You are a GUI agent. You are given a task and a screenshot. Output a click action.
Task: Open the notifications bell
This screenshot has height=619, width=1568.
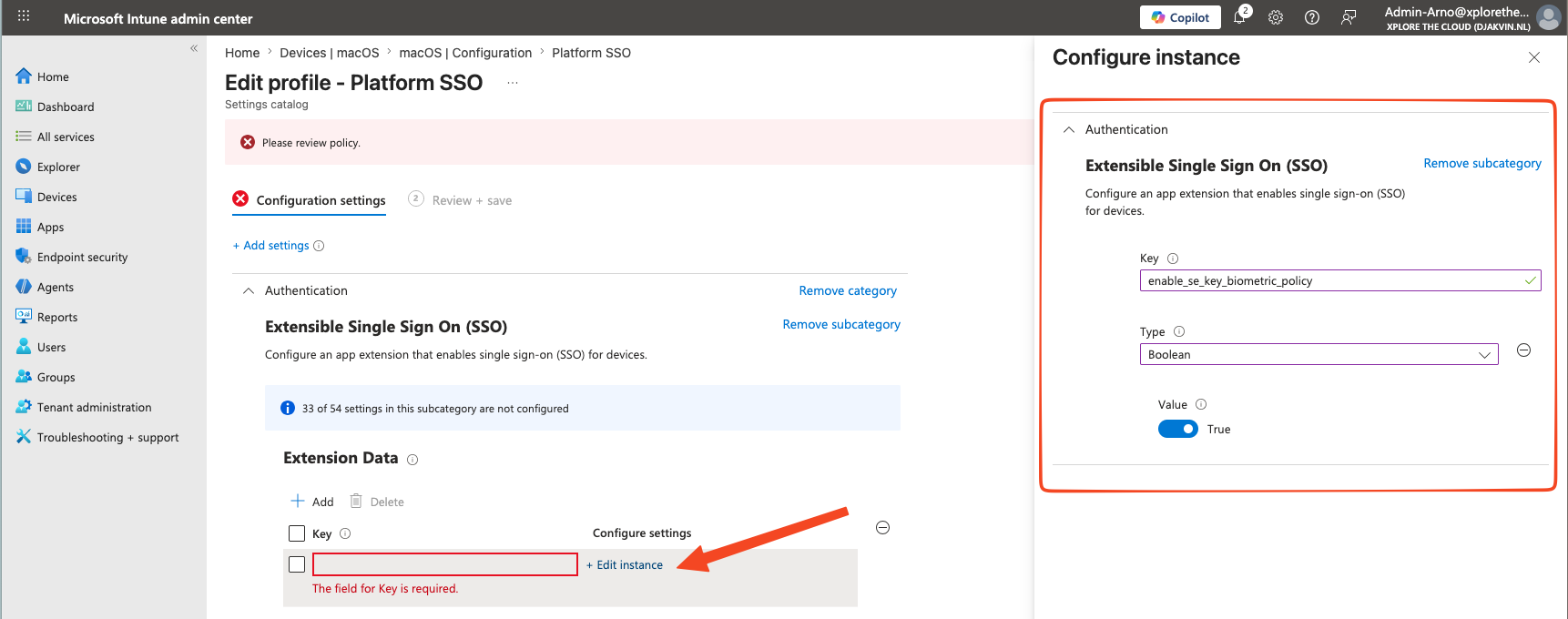point(1240,15)
